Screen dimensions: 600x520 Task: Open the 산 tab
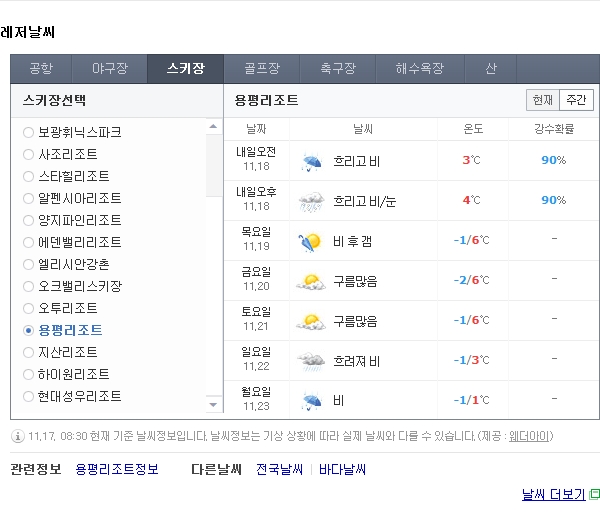(491, 69)
